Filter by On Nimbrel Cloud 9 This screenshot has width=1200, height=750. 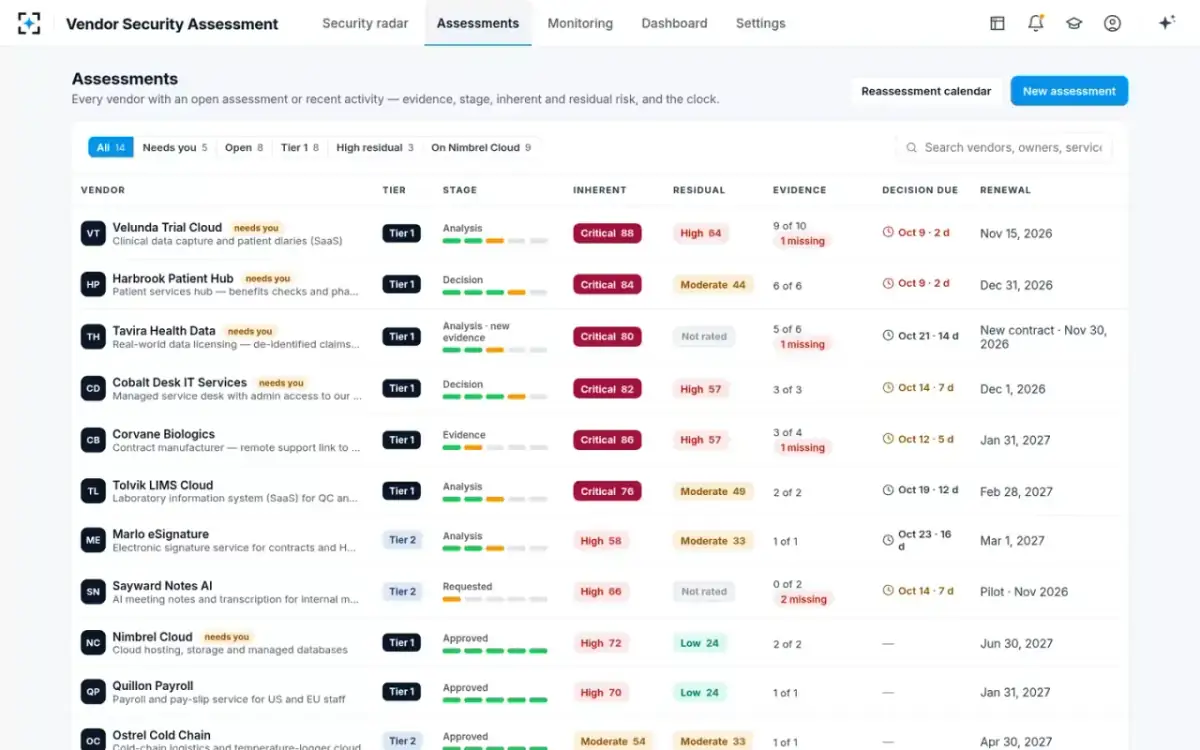(x=481, y=147)
